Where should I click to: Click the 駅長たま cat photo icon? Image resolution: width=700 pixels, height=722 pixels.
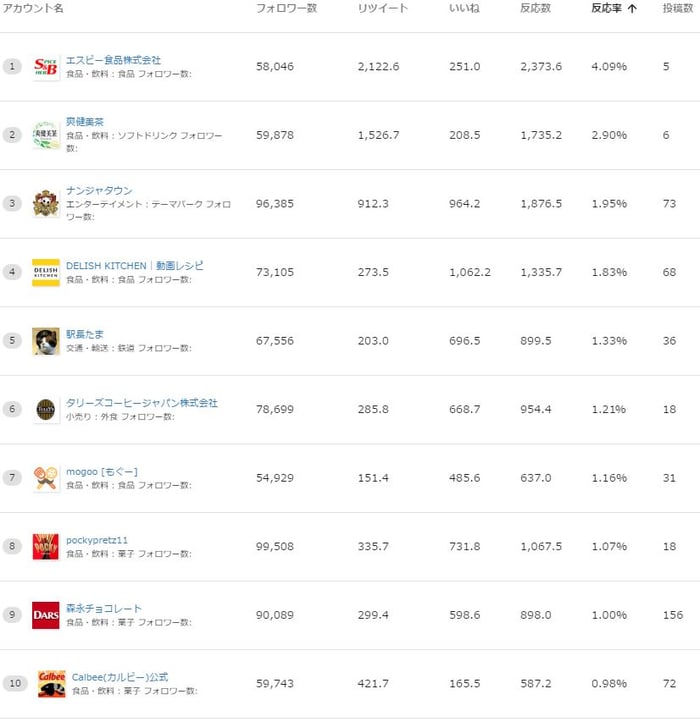coord(46,341)
